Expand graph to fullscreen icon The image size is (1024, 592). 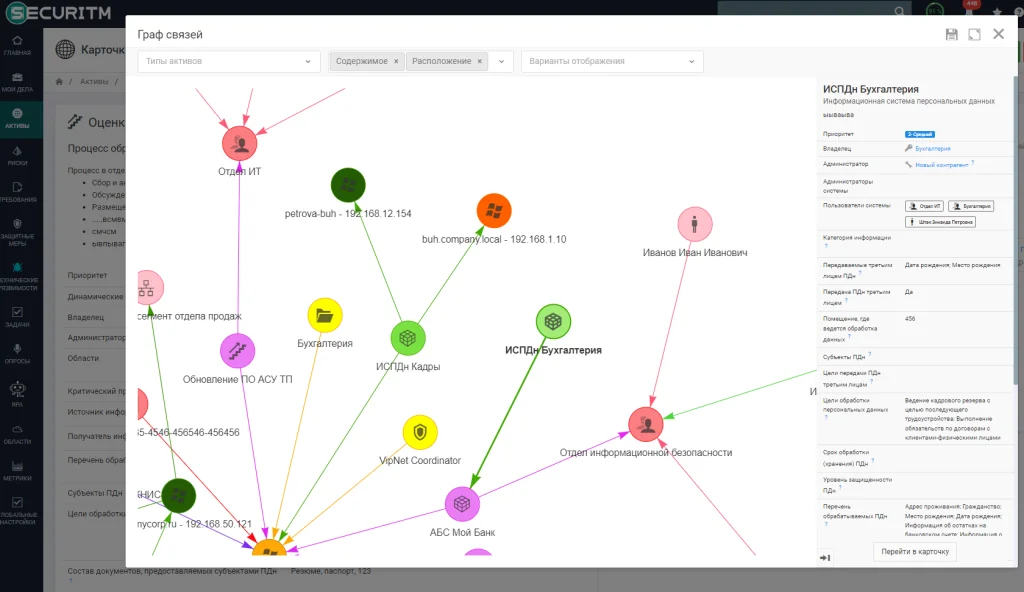974,35
